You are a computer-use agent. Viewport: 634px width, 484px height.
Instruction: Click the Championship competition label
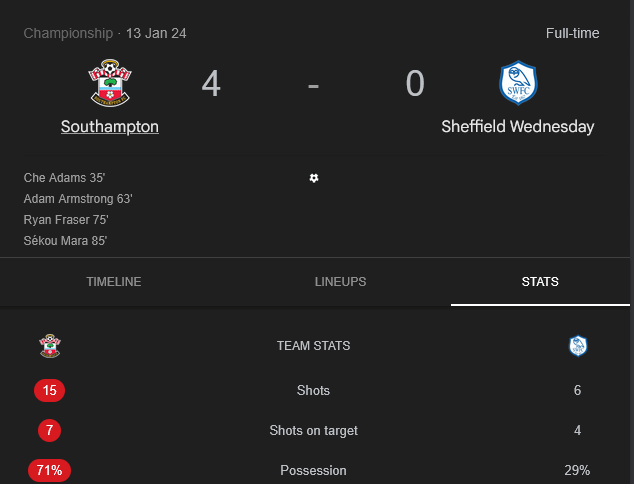(x=68, y=33)
